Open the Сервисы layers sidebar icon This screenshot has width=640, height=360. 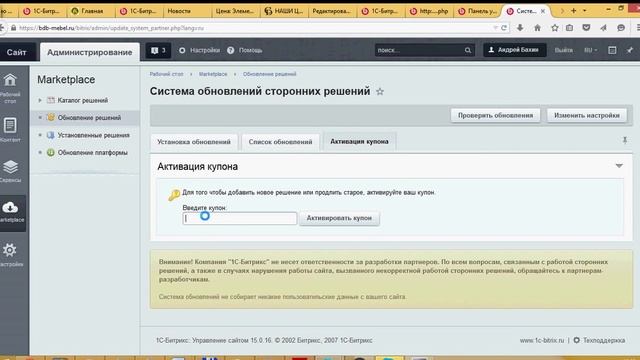pyautogui.click(x=10, y=167)
